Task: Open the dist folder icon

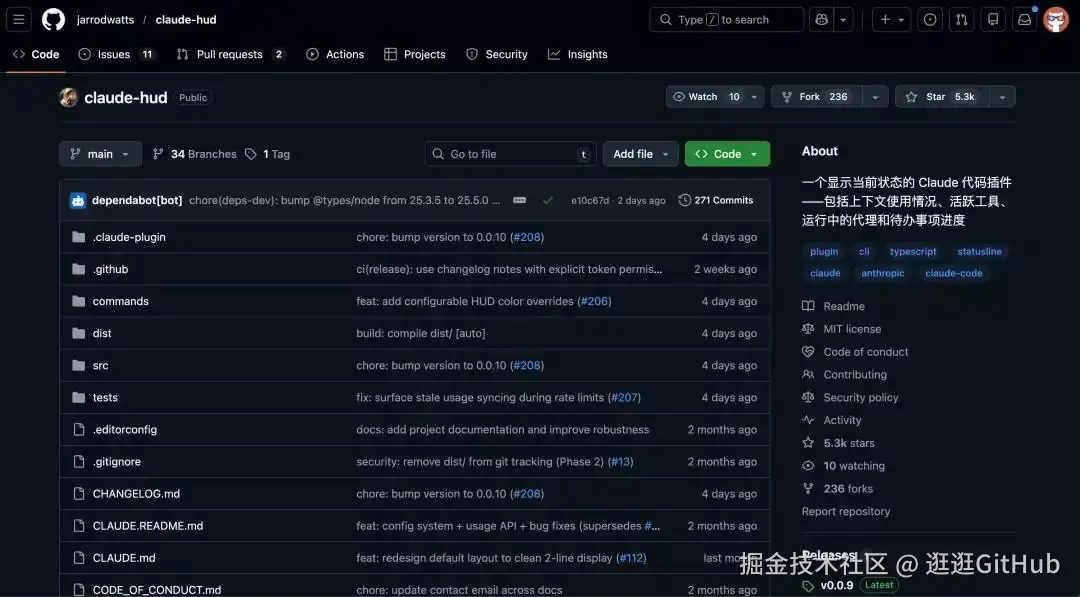Action: (79, 333)
